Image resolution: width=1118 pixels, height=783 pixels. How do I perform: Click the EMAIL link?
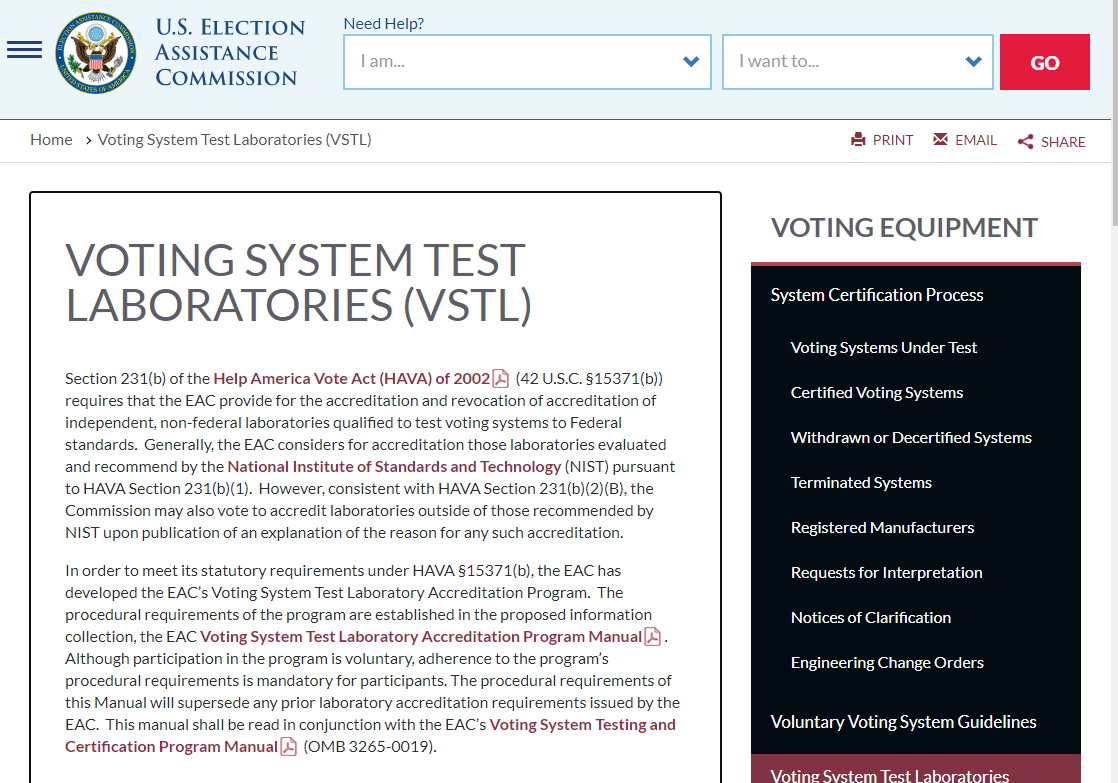coord(976,140)
